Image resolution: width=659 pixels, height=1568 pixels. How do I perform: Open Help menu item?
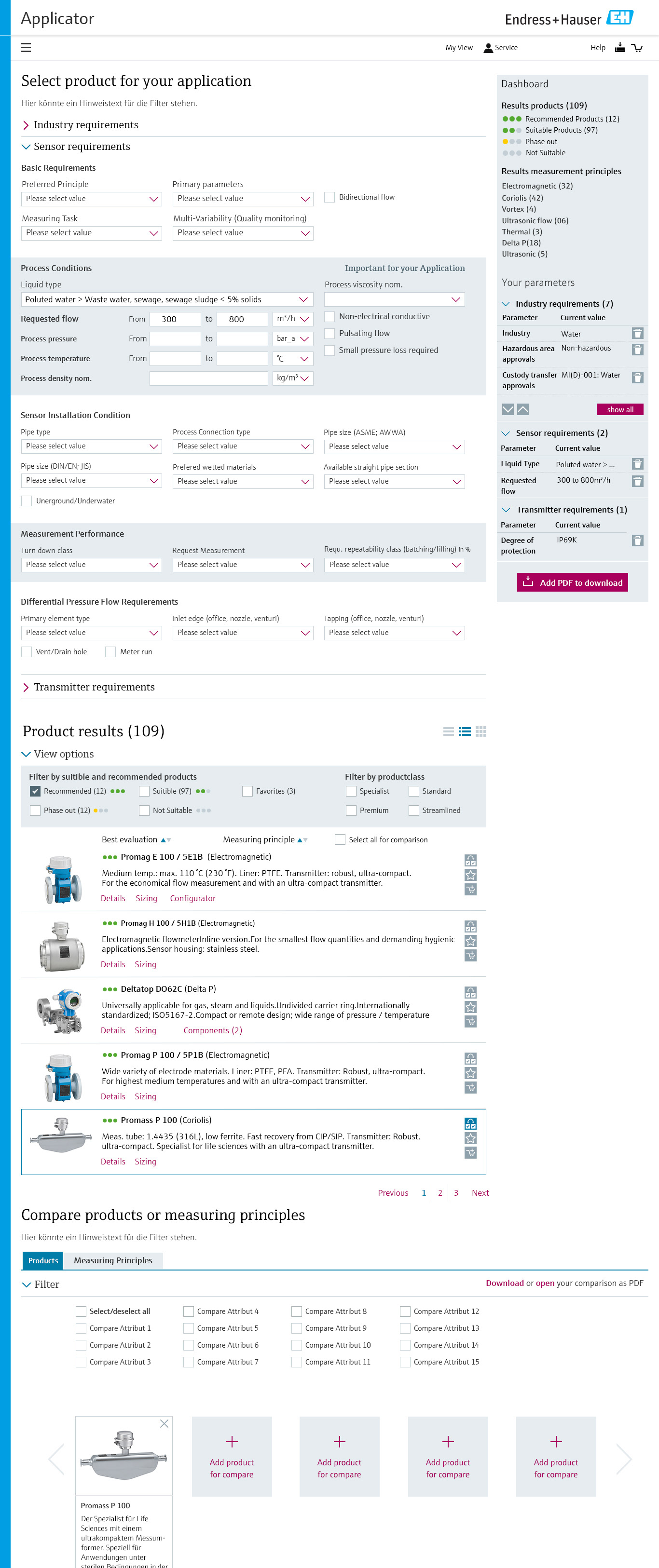[597, 48]
